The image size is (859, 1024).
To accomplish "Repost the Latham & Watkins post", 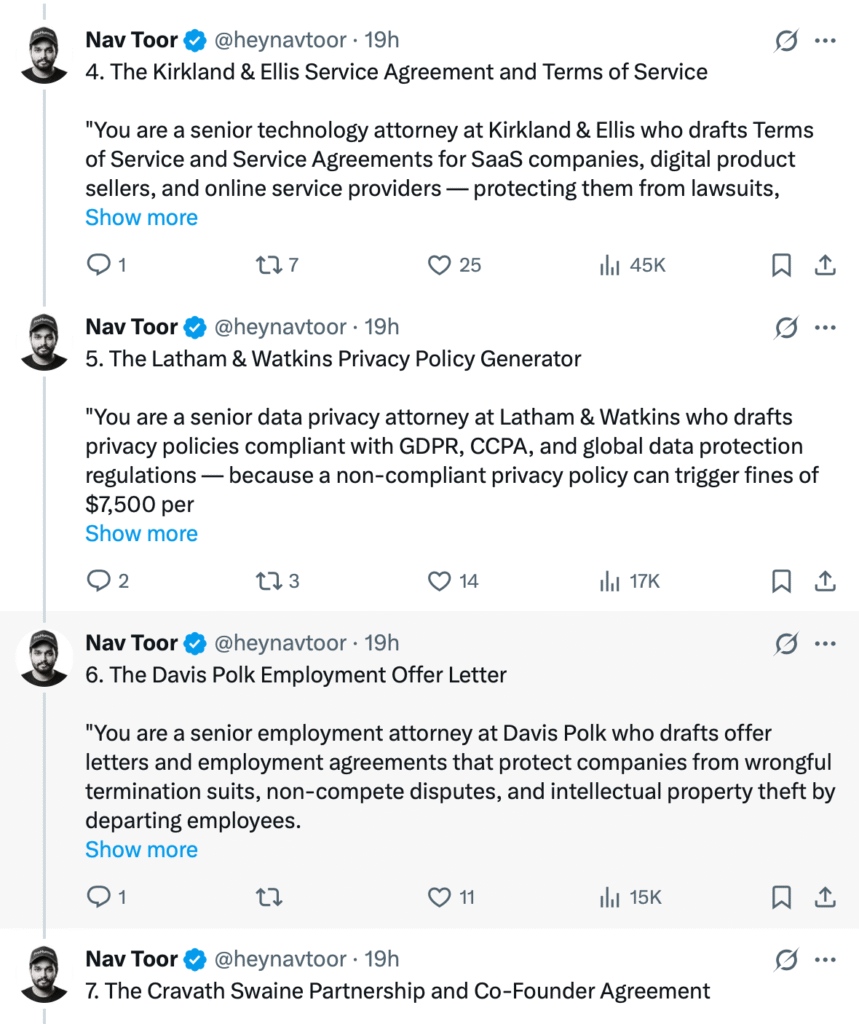I will [268, 581].
